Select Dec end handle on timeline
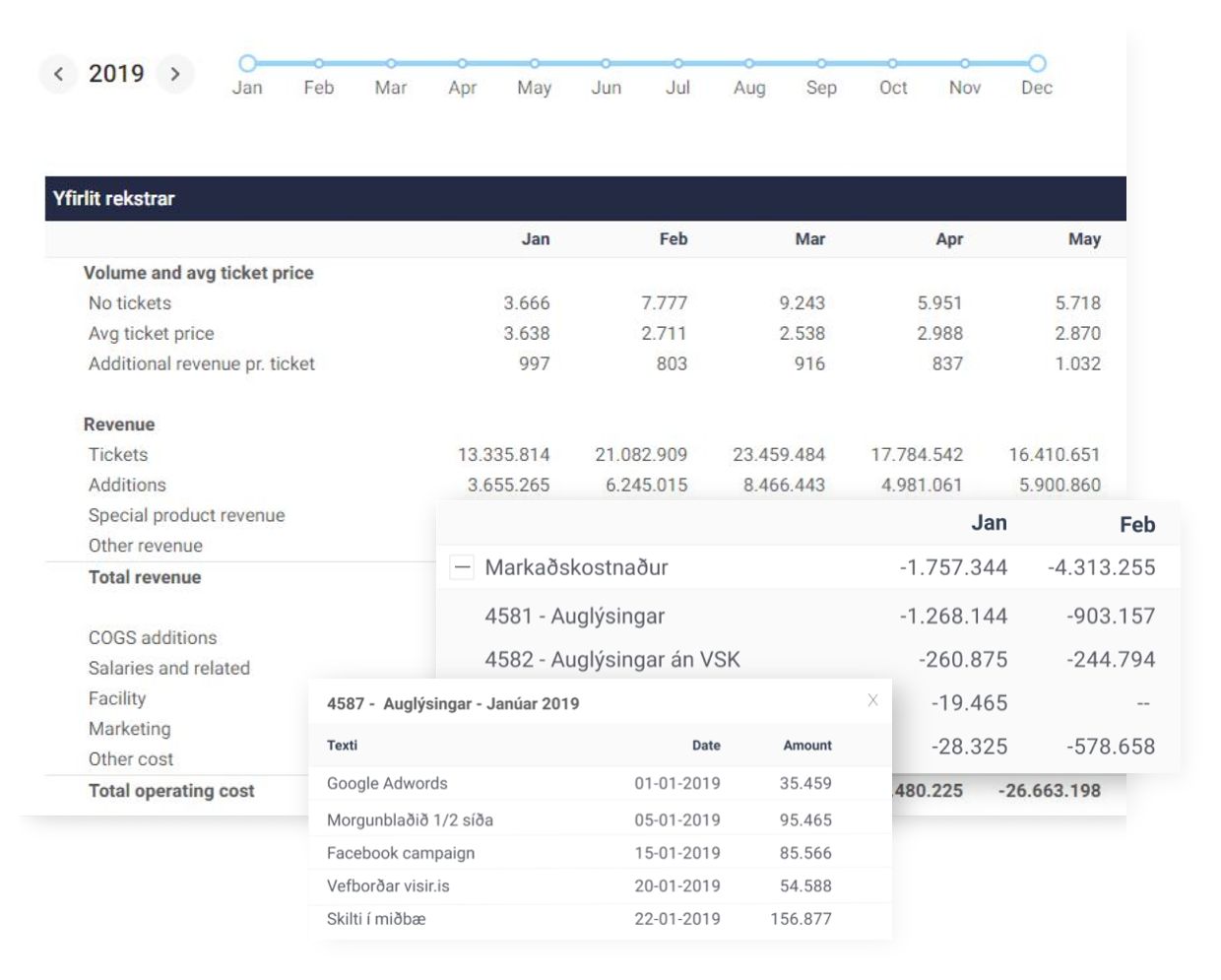 1037,63
